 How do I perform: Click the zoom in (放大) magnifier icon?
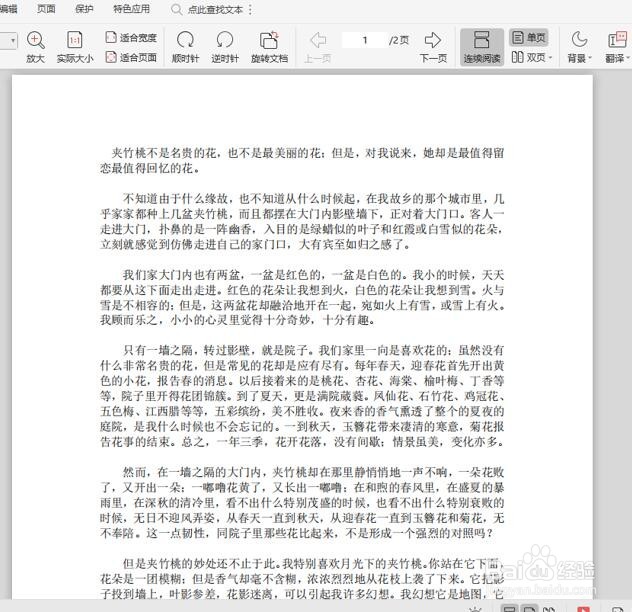[x=35, y=40]
